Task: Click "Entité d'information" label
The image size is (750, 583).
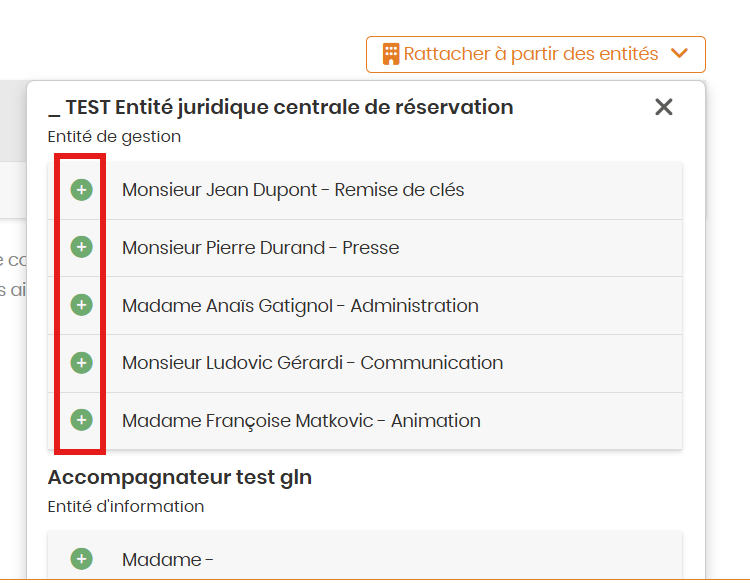Action: tap(126, 506)
